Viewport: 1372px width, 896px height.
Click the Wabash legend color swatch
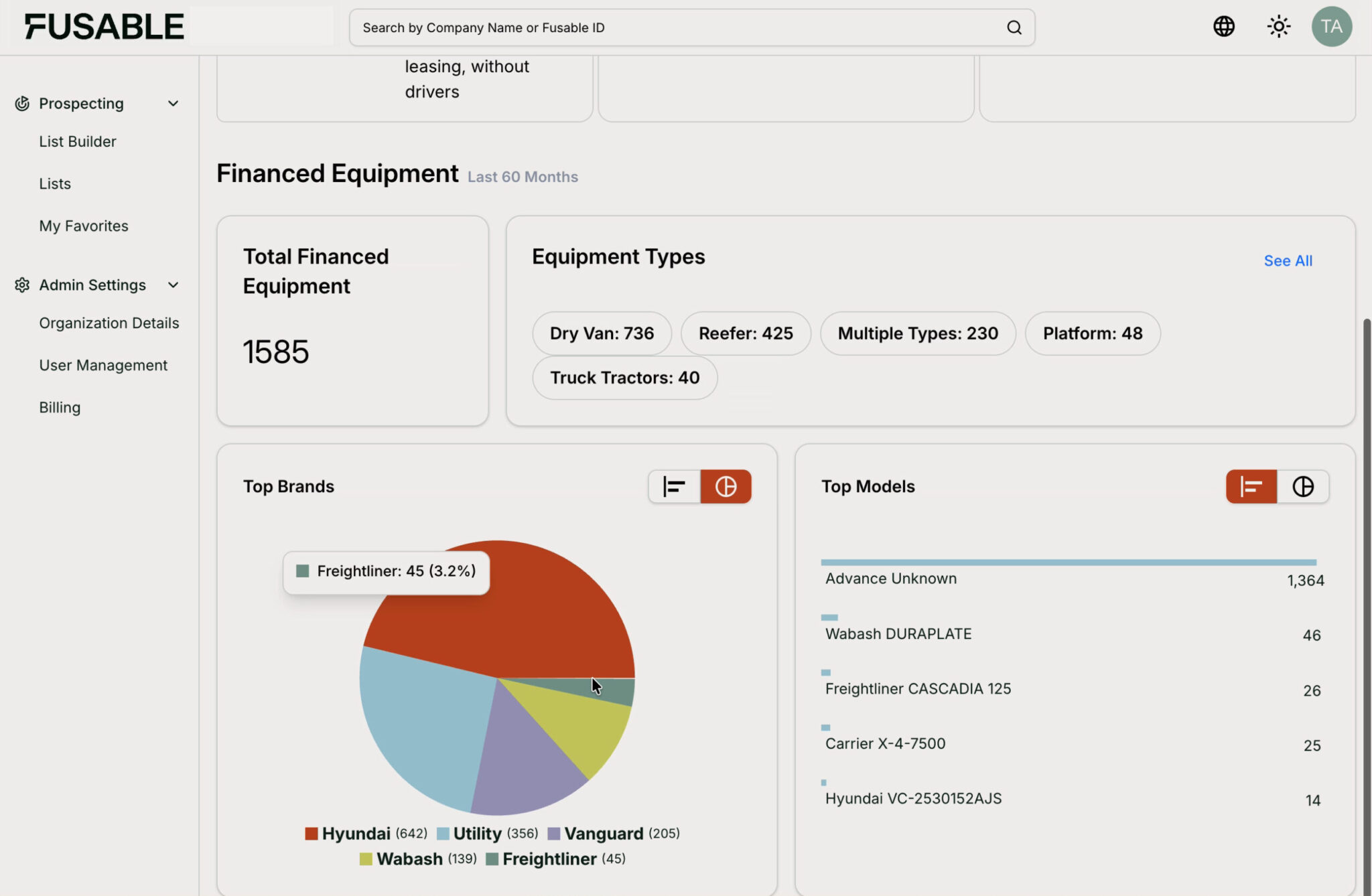click(x=366, y=859)
